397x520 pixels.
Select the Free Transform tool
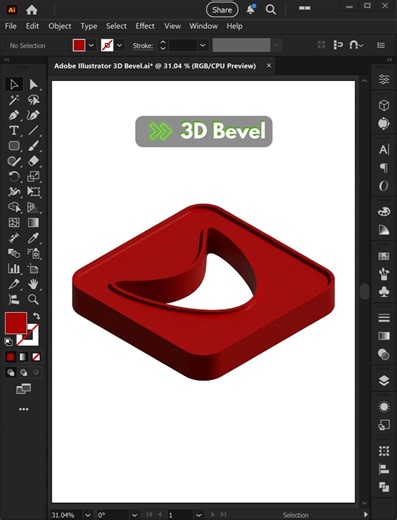33,192
